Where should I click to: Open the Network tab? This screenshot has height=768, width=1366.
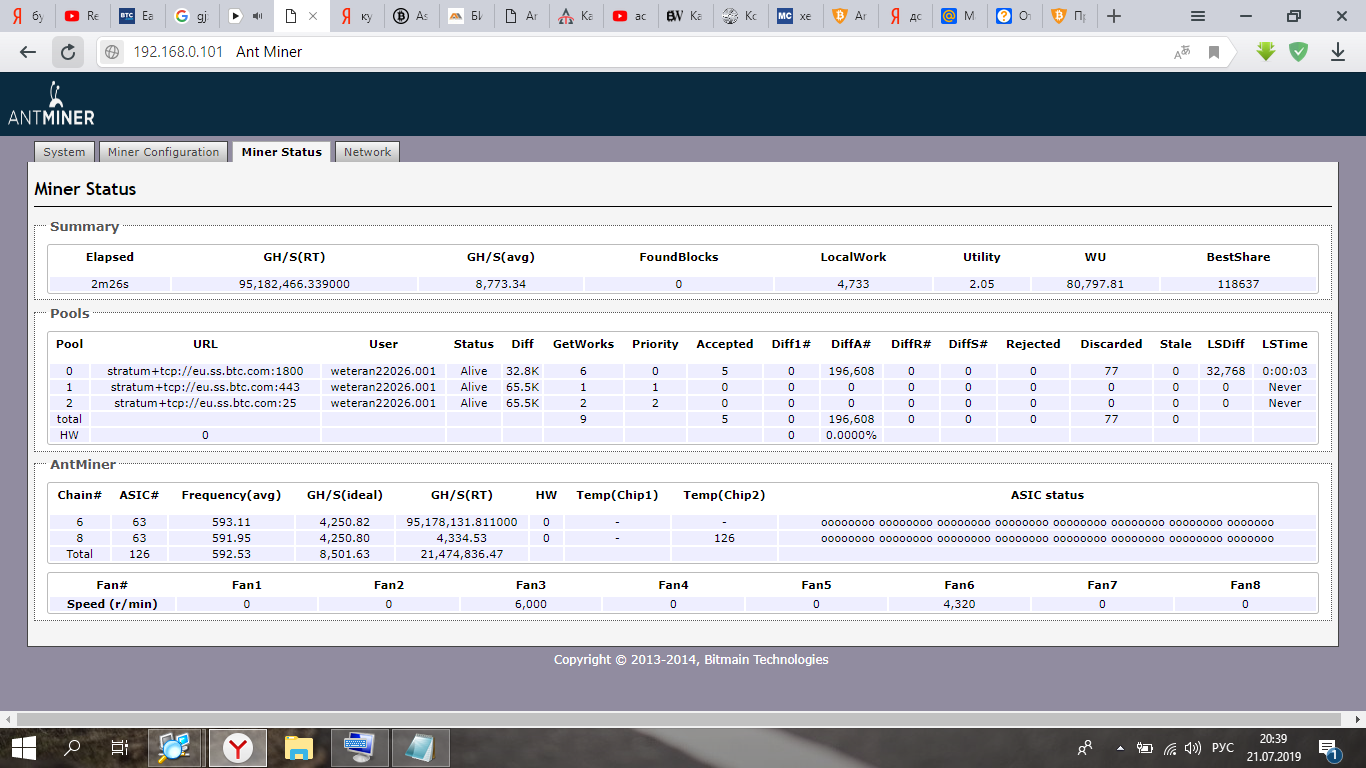367,152
